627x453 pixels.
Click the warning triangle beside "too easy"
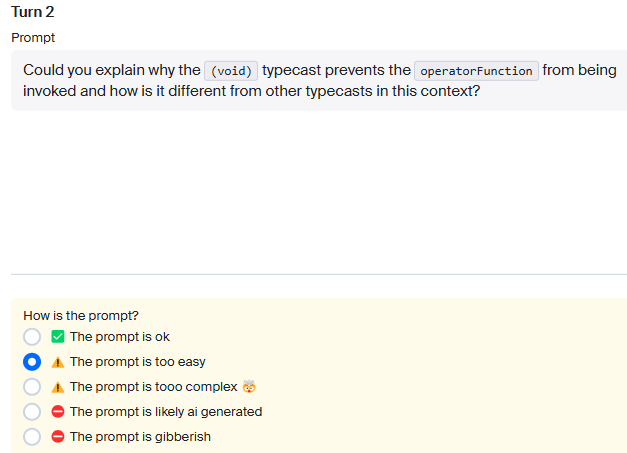point(58,362)
